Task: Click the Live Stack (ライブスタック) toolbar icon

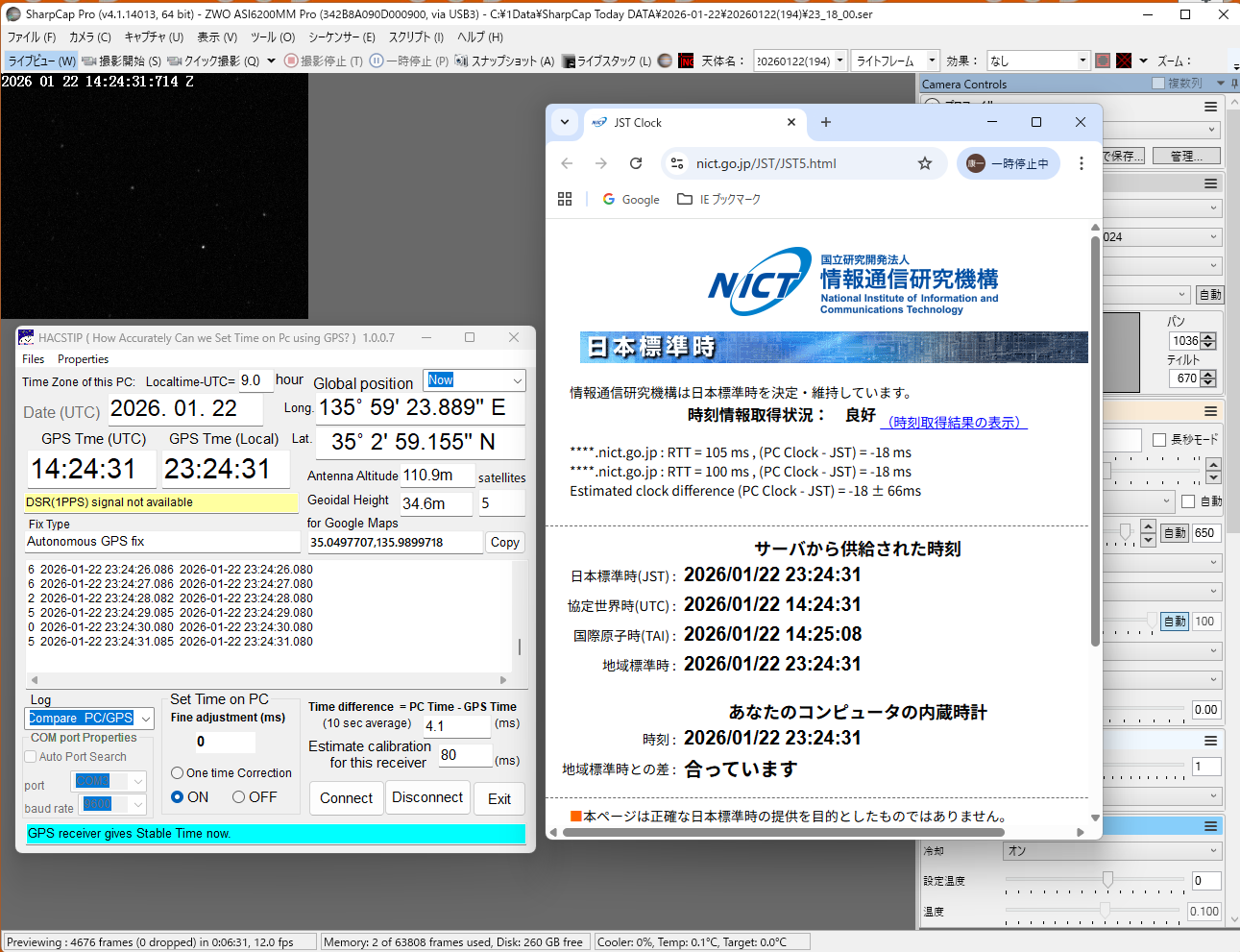Action: (570, 61)
